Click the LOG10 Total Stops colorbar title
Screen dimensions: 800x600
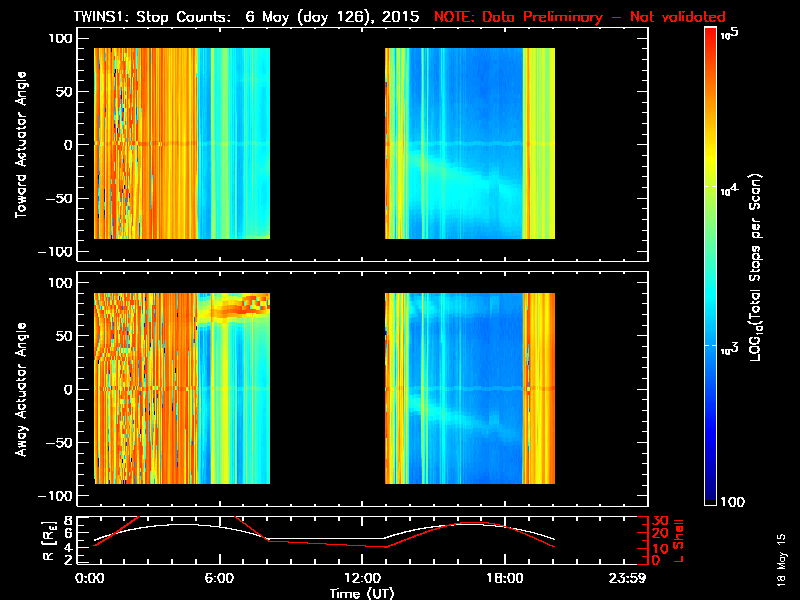pos(756,267)
